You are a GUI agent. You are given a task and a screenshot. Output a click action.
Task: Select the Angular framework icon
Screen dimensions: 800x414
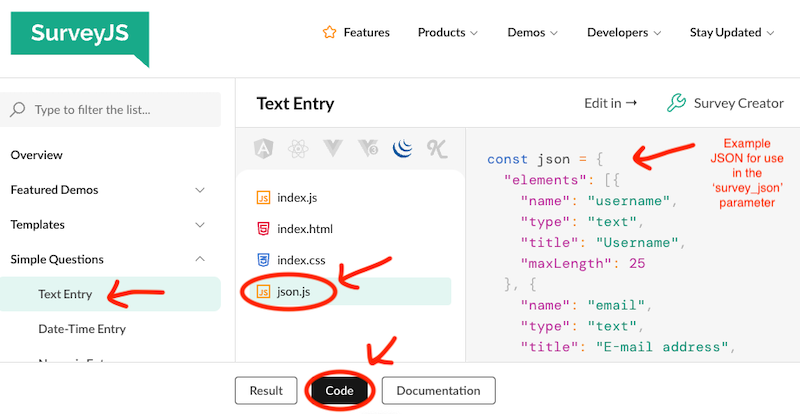(264, 149)
